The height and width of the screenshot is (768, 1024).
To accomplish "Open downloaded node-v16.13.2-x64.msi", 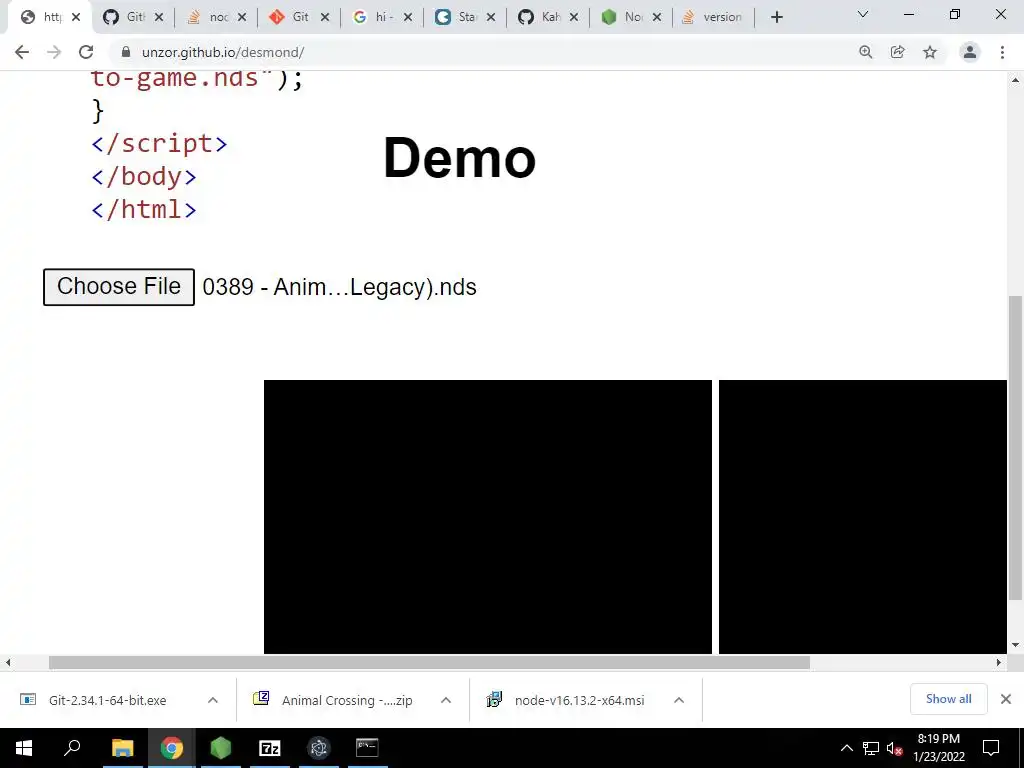I will 568,700.
